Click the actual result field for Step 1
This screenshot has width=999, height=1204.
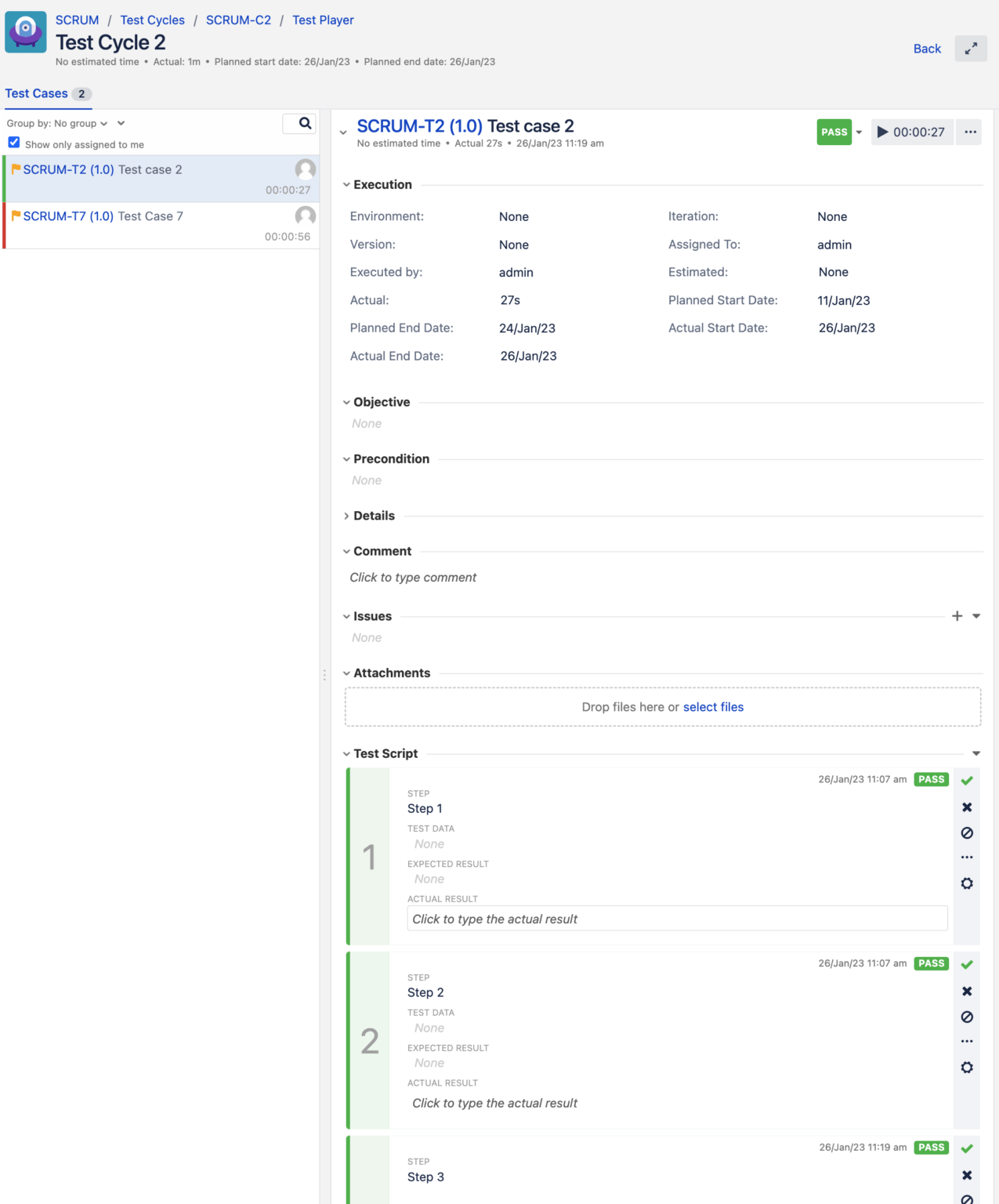tap(676, 918)
